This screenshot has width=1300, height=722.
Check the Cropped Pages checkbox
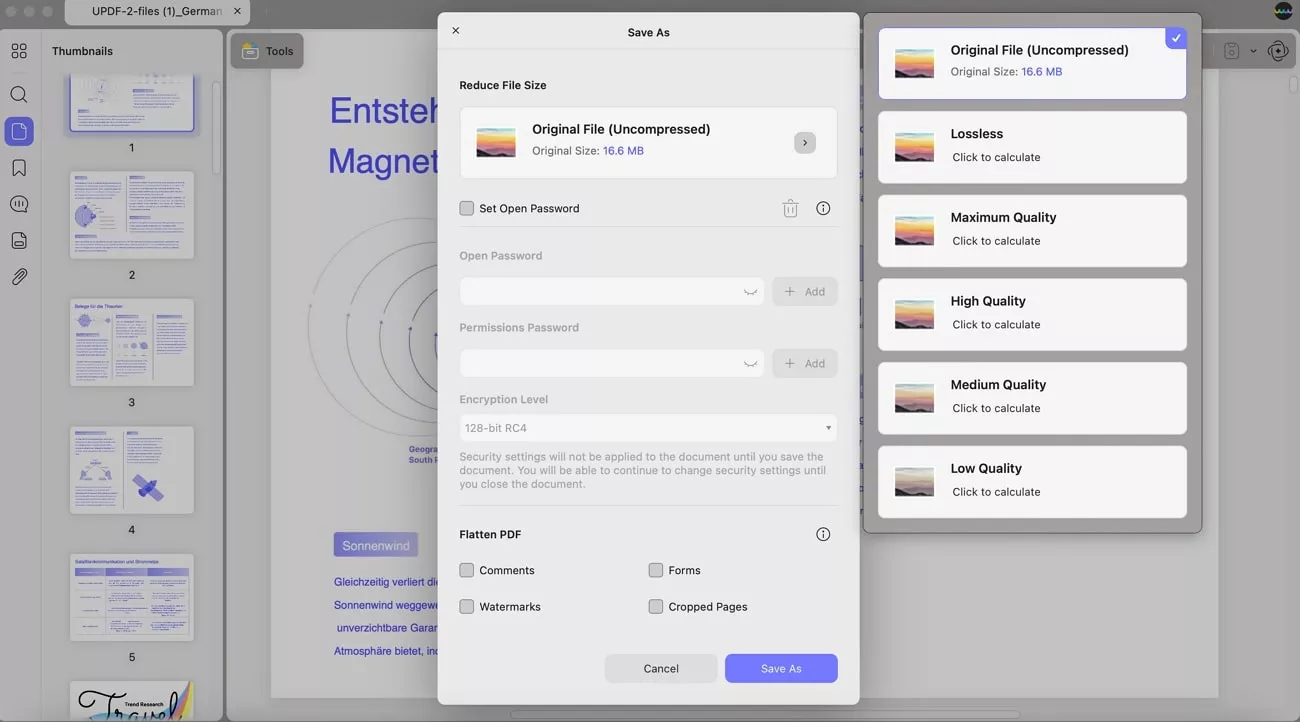pos(656,607)
